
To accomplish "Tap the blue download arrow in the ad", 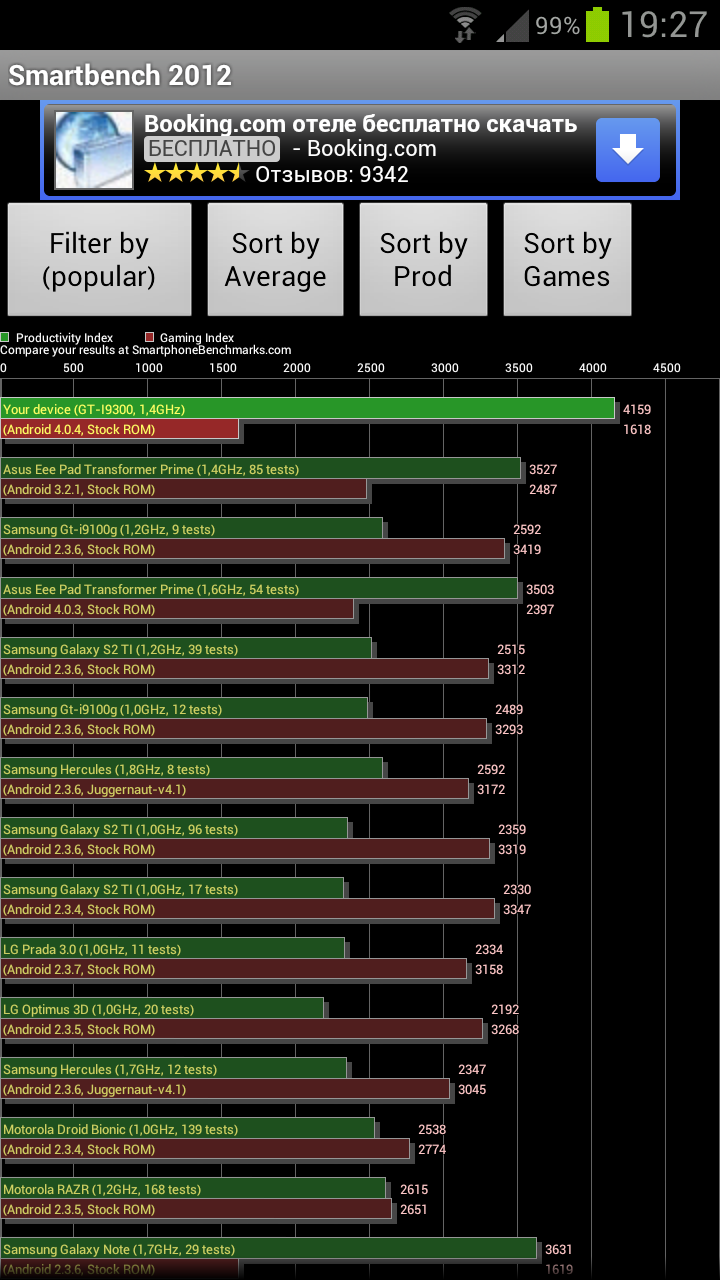I will coord(628,150).
